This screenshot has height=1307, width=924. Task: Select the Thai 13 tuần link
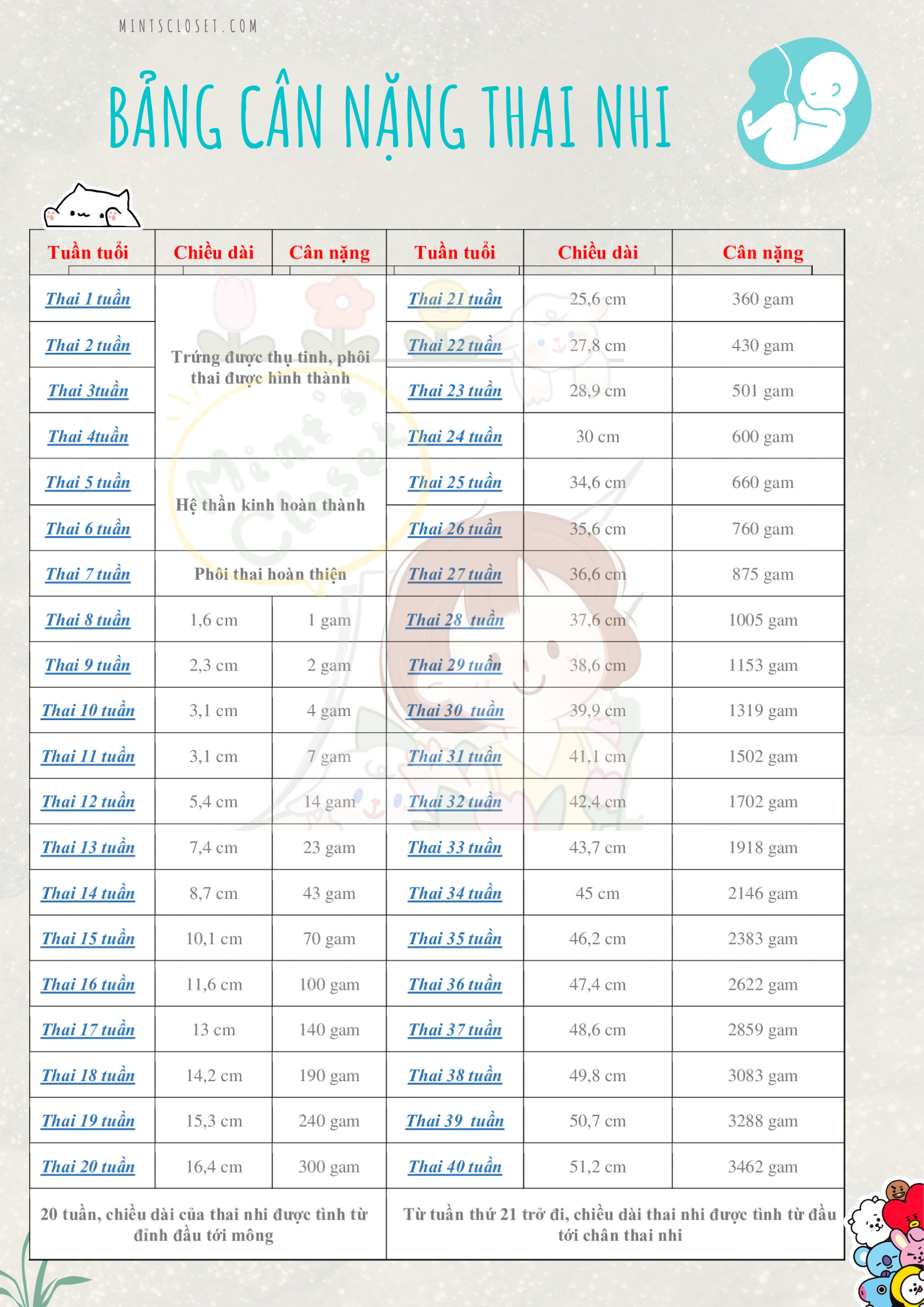tap(88, 848)
